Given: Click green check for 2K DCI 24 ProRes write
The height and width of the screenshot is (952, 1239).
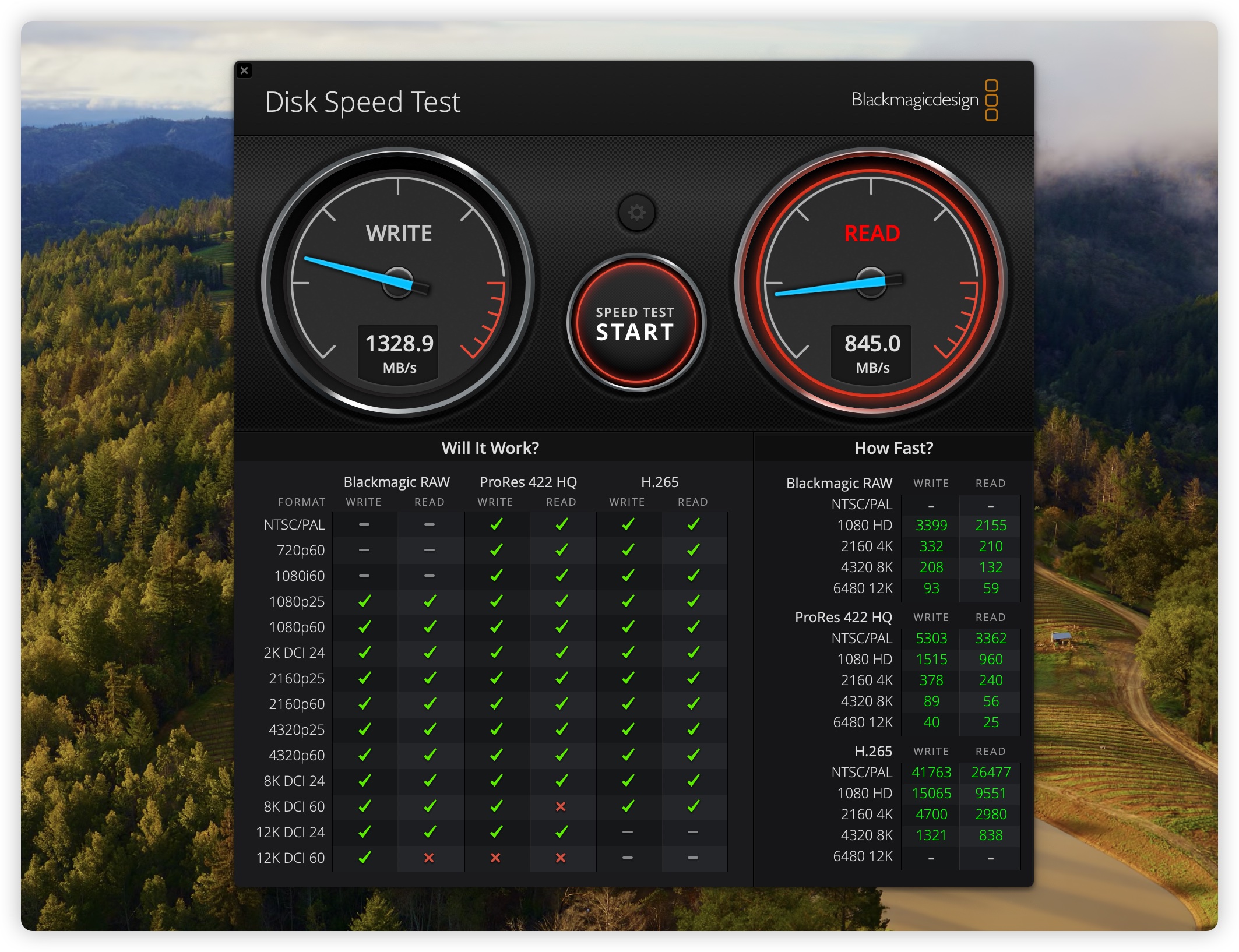Looking at the screenshot, I should click(x=496, y=653).
